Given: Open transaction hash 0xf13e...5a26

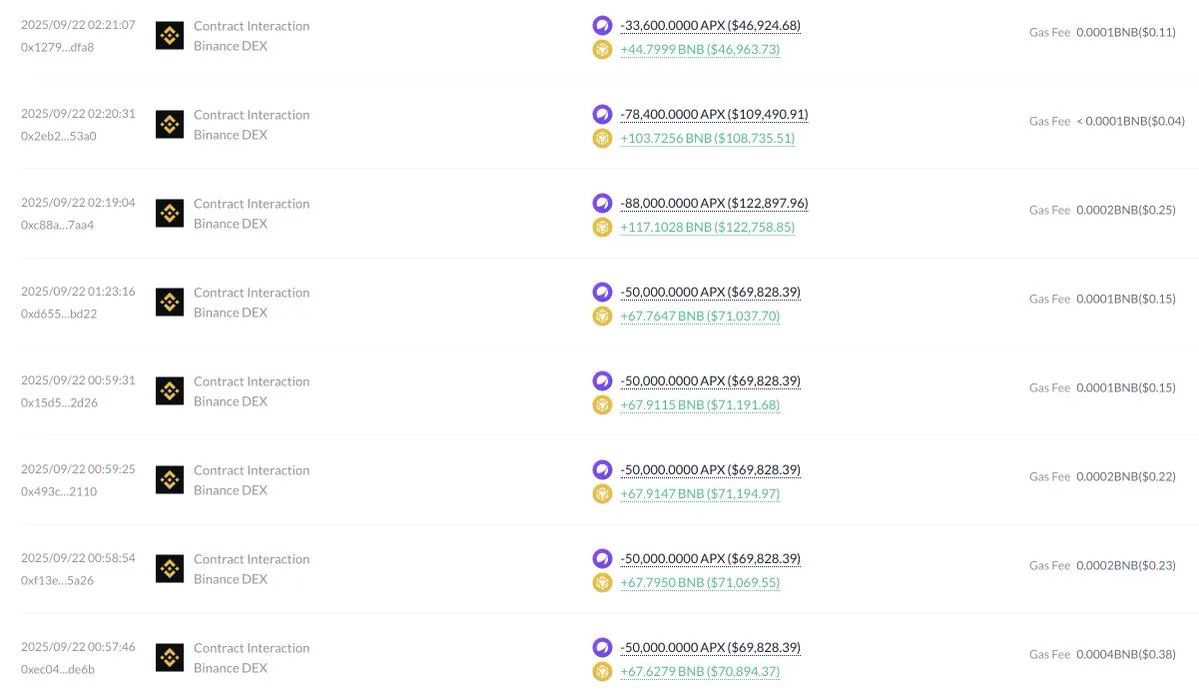Looking at the screenshot, I should [x=57, y=580].
